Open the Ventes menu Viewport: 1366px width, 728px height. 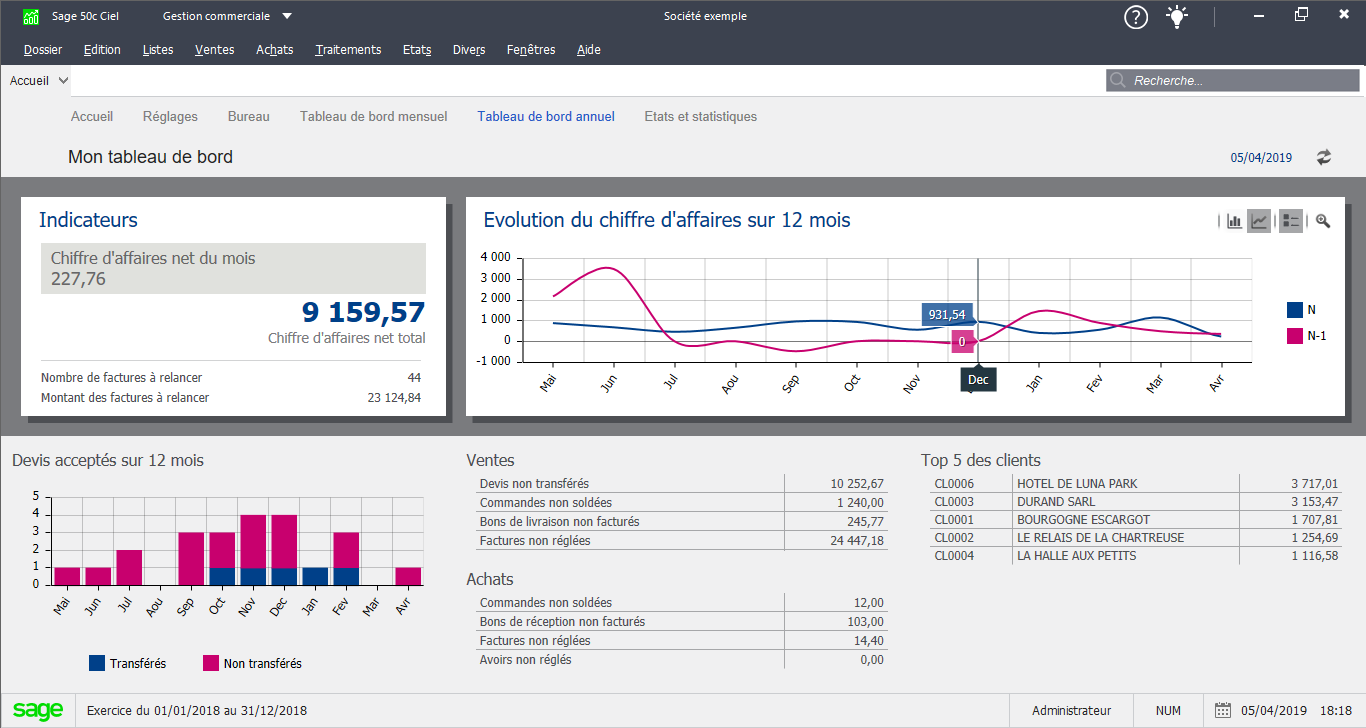(x=215, y=50)
